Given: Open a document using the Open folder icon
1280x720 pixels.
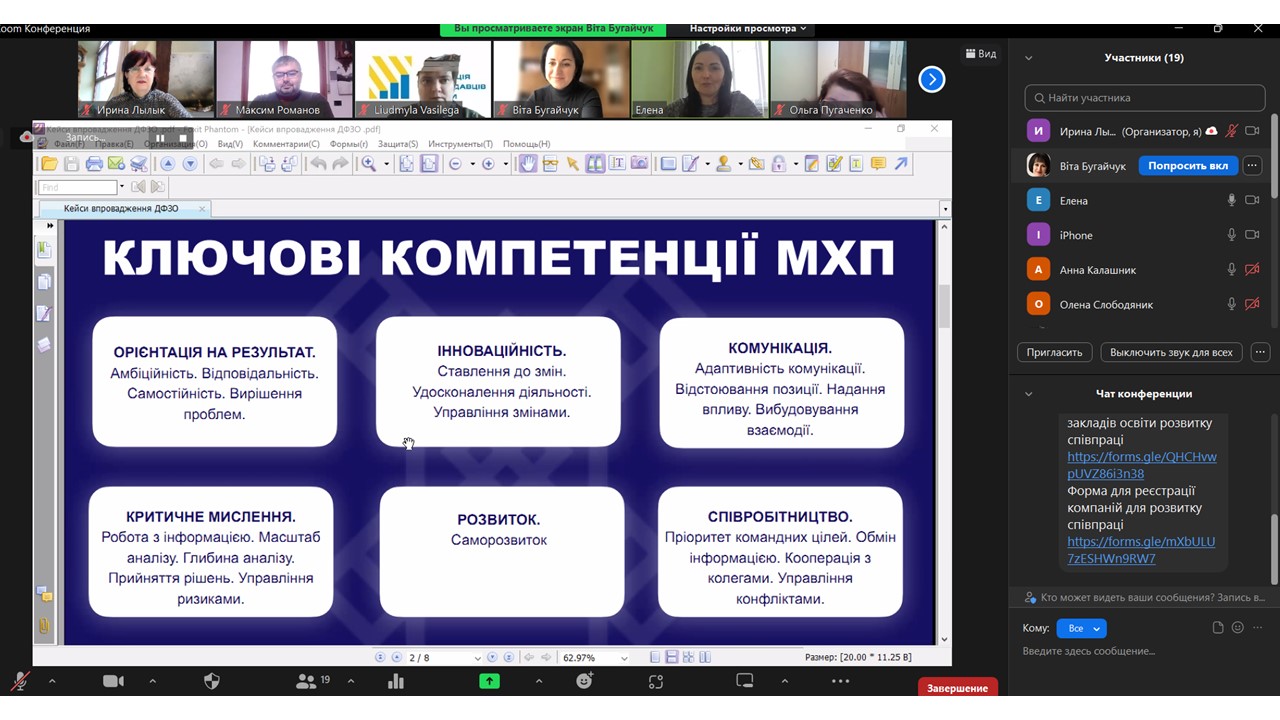Looking at the screenshot, I should pyautogui.click(x=49, y=163).
